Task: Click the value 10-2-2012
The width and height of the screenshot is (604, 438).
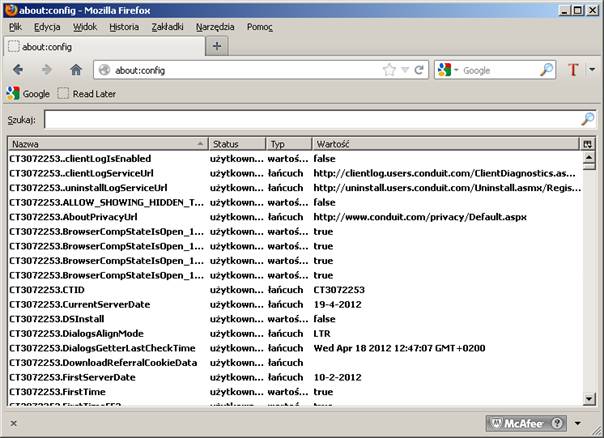Action: pyautogui.click(x=337, y=378)
